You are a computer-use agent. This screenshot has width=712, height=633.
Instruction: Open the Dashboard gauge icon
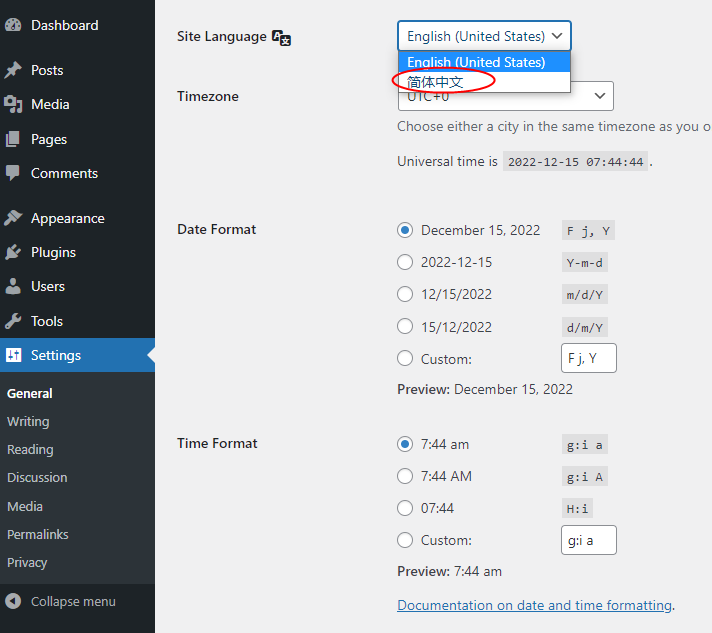pyautogui.click(x=13, y=25)
